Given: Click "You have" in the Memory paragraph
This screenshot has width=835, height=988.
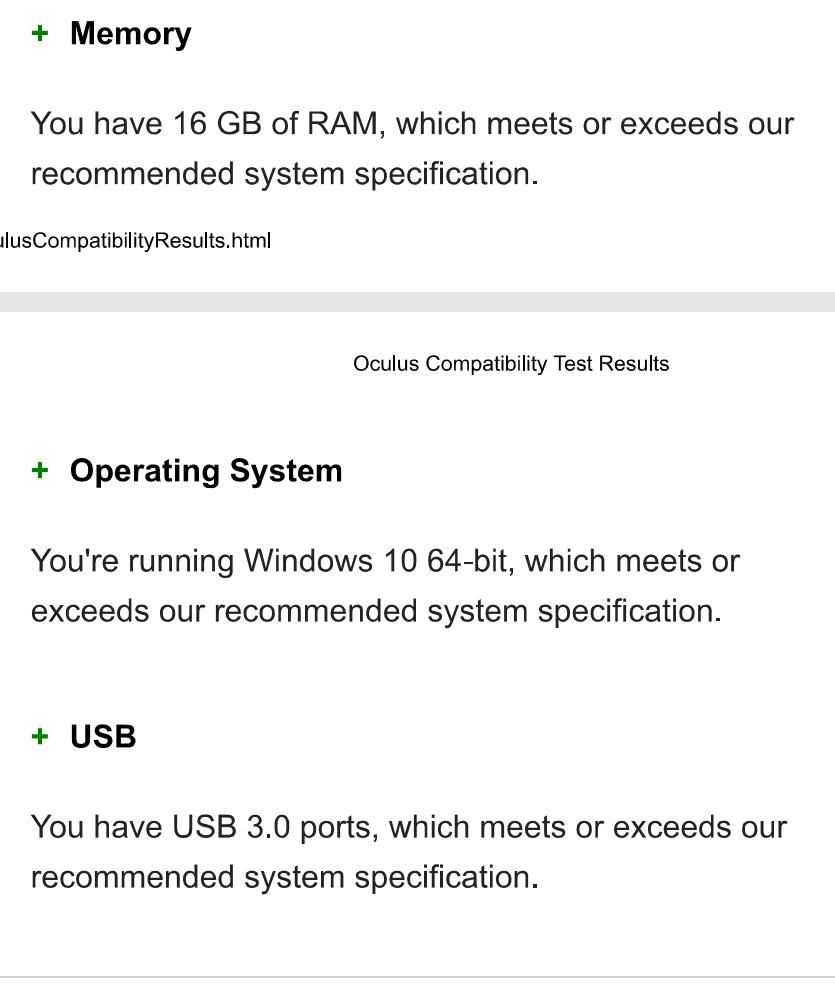Looking at the screenshot, I should click(96, 124).
